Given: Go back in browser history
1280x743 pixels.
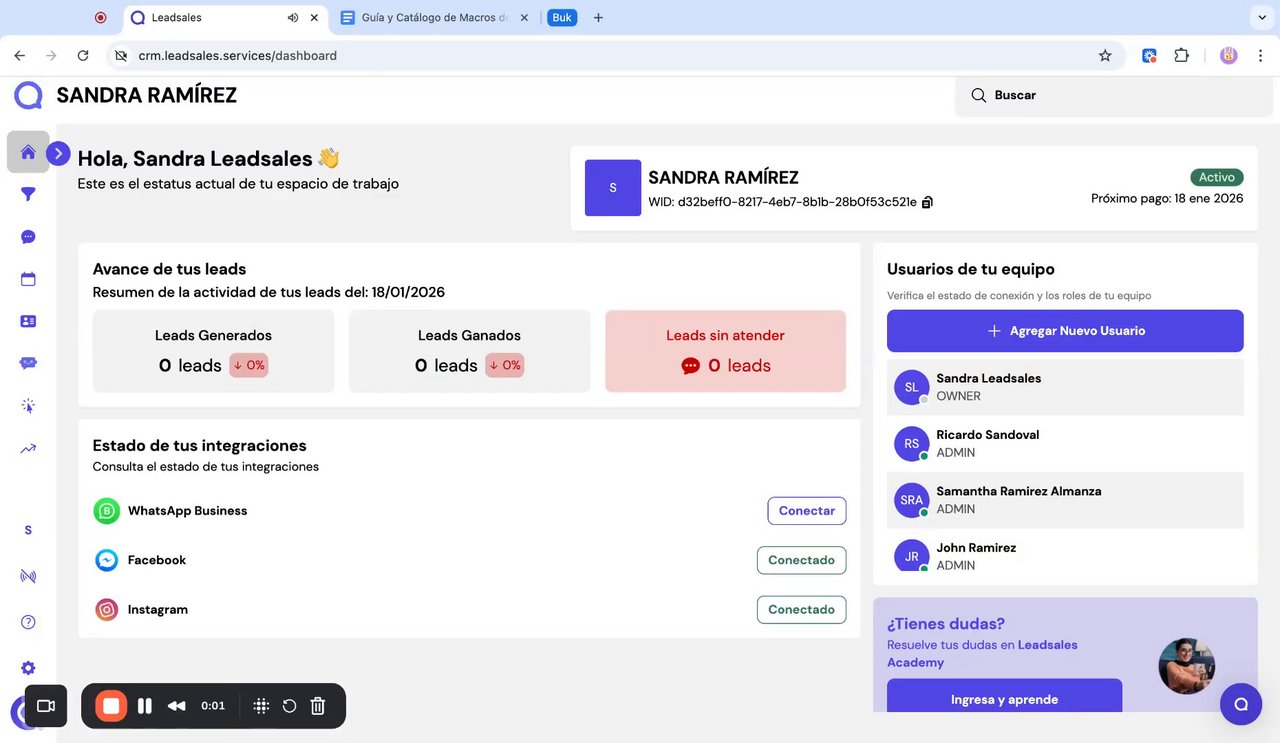Looking at the screenshot, I should [20, 56].
